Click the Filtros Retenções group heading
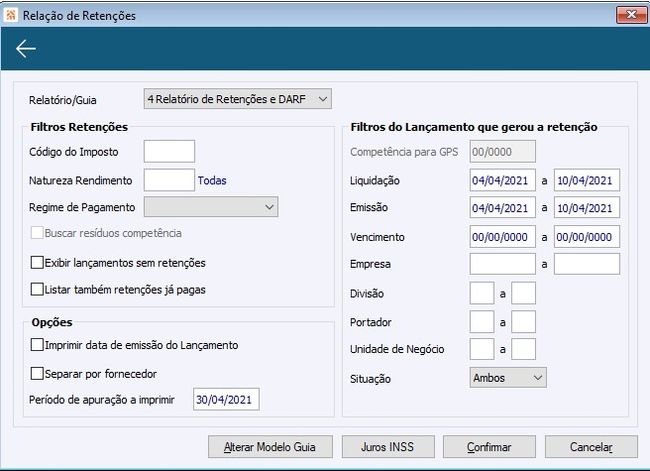Image resolution: width=650 pixels, height=471 pixels. (79, 127)
